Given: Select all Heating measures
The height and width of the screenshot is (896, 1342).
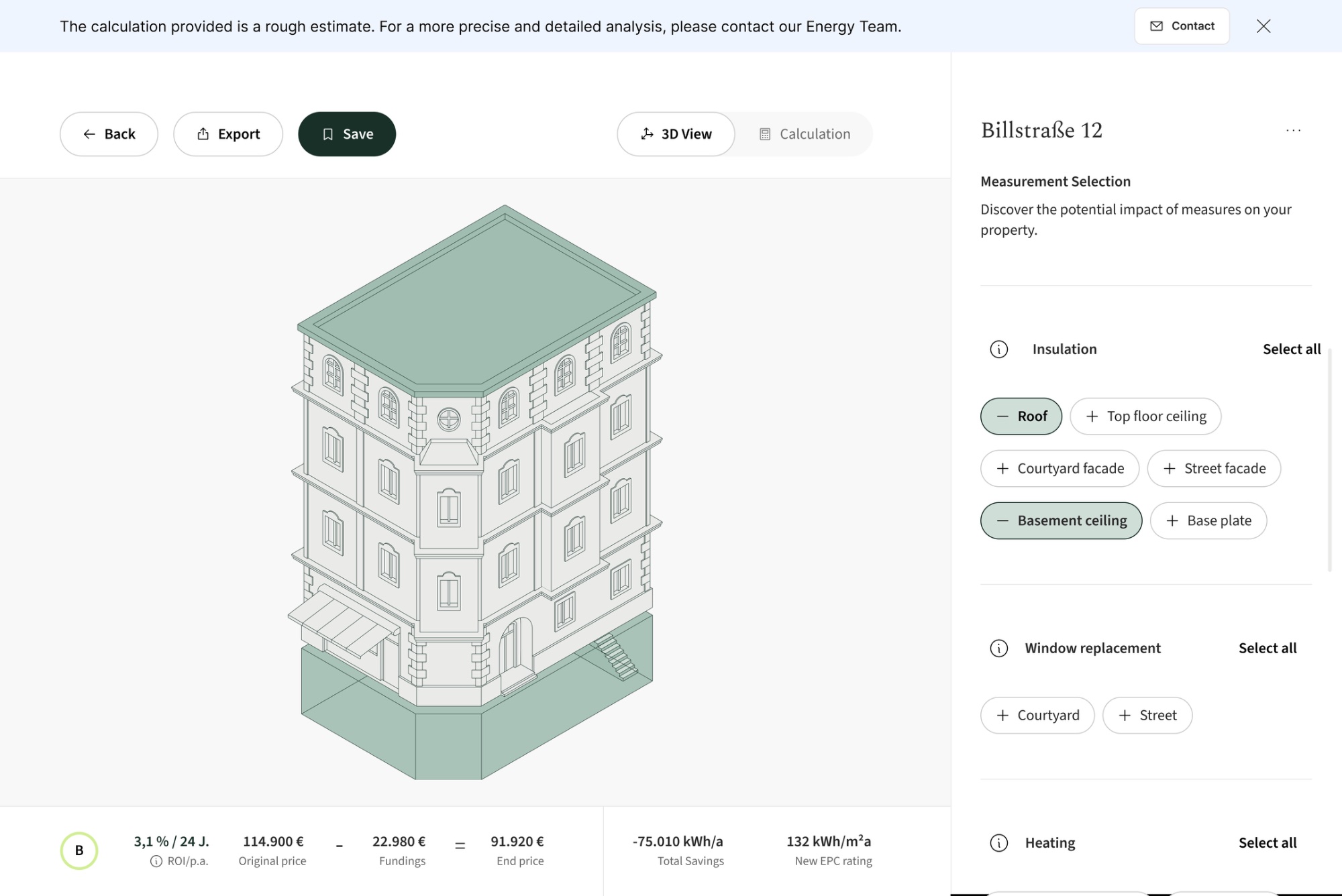Looking at the screenshot, I should click(x=1268, y=843).
